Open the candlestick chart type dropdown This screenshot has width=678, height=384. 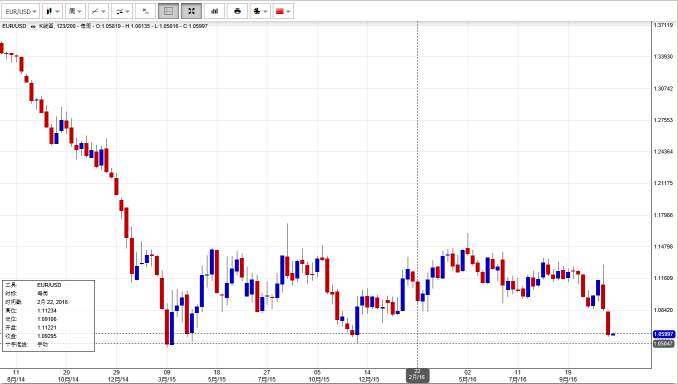[x=52, y=11]
